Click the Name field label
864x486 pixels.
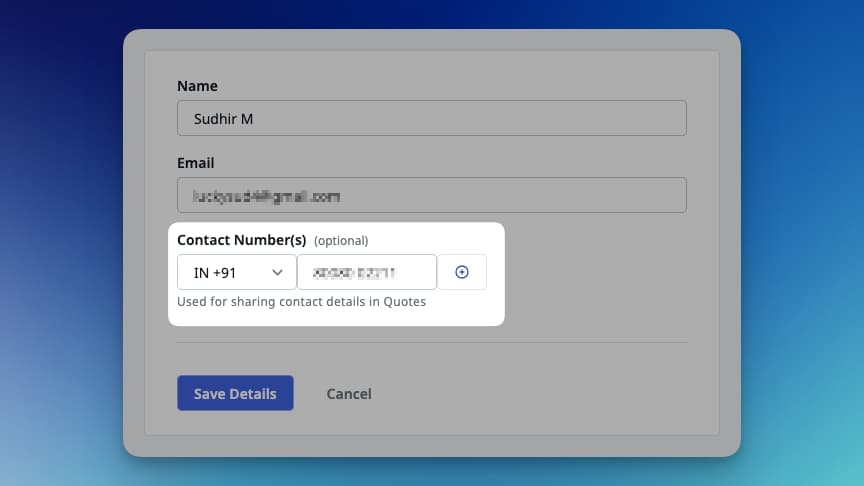197,86
